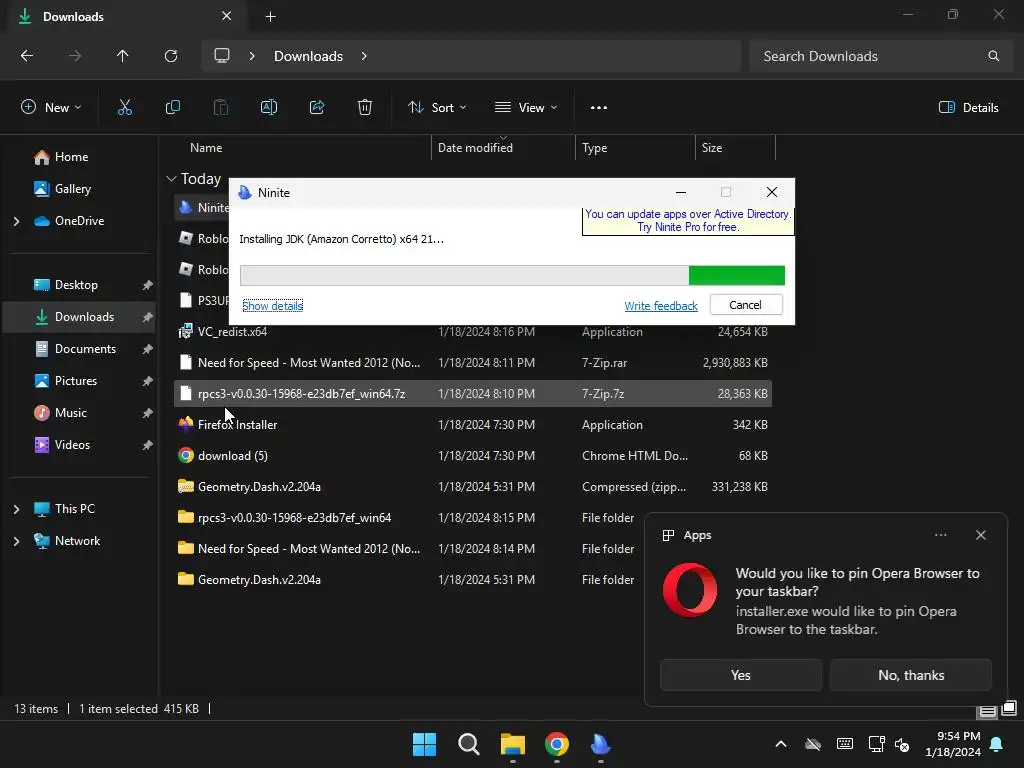Click the volume muted tray icon

click(x=902, y=744)
